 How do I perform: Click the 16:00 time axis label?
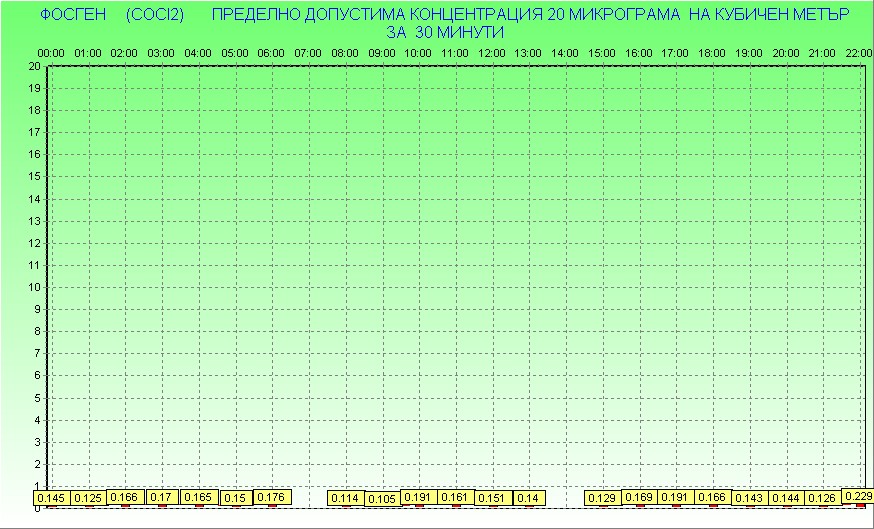639,54
